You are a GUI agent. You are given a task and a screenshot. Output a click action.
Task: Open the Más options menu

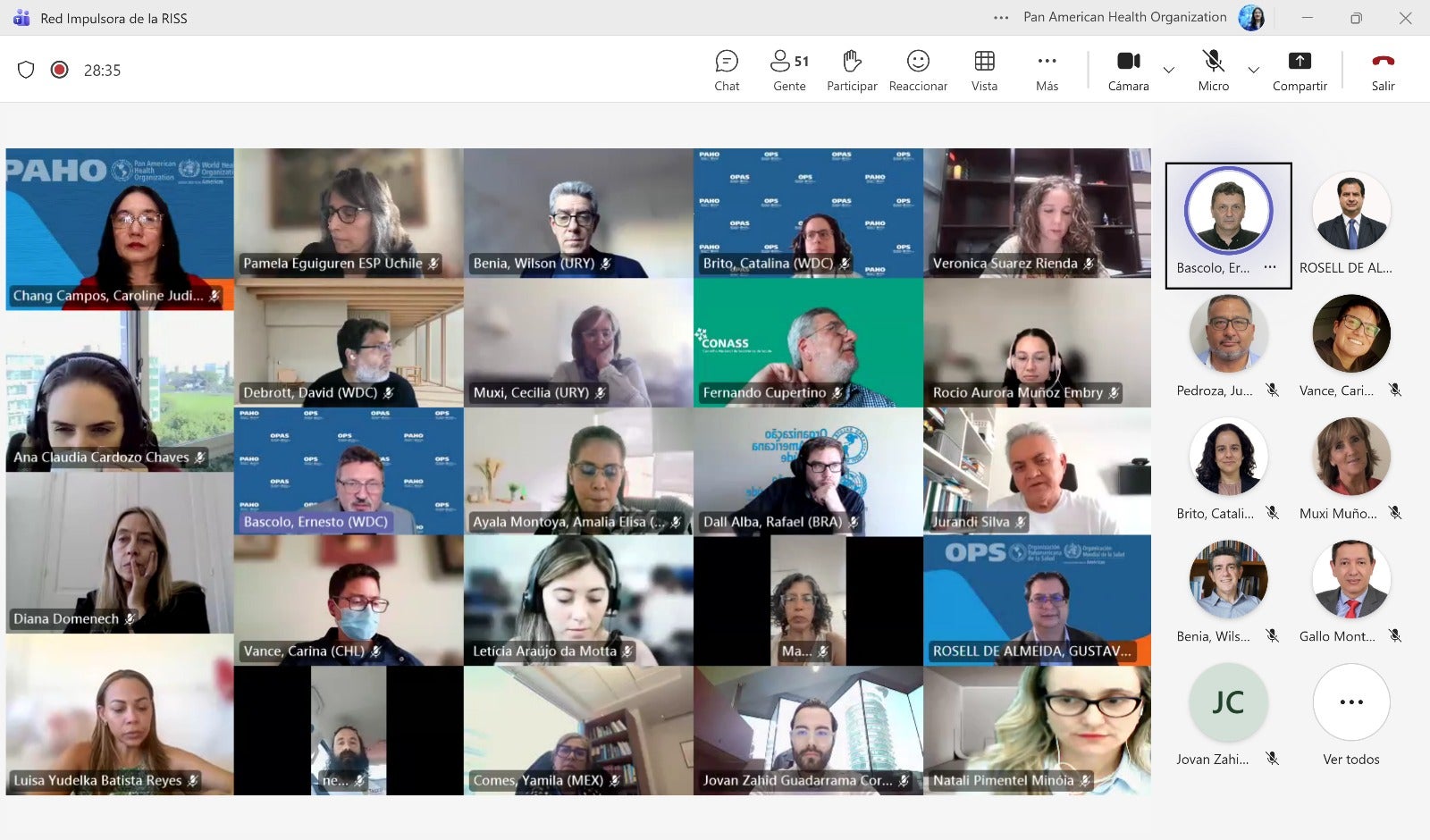coord(1047,71)
